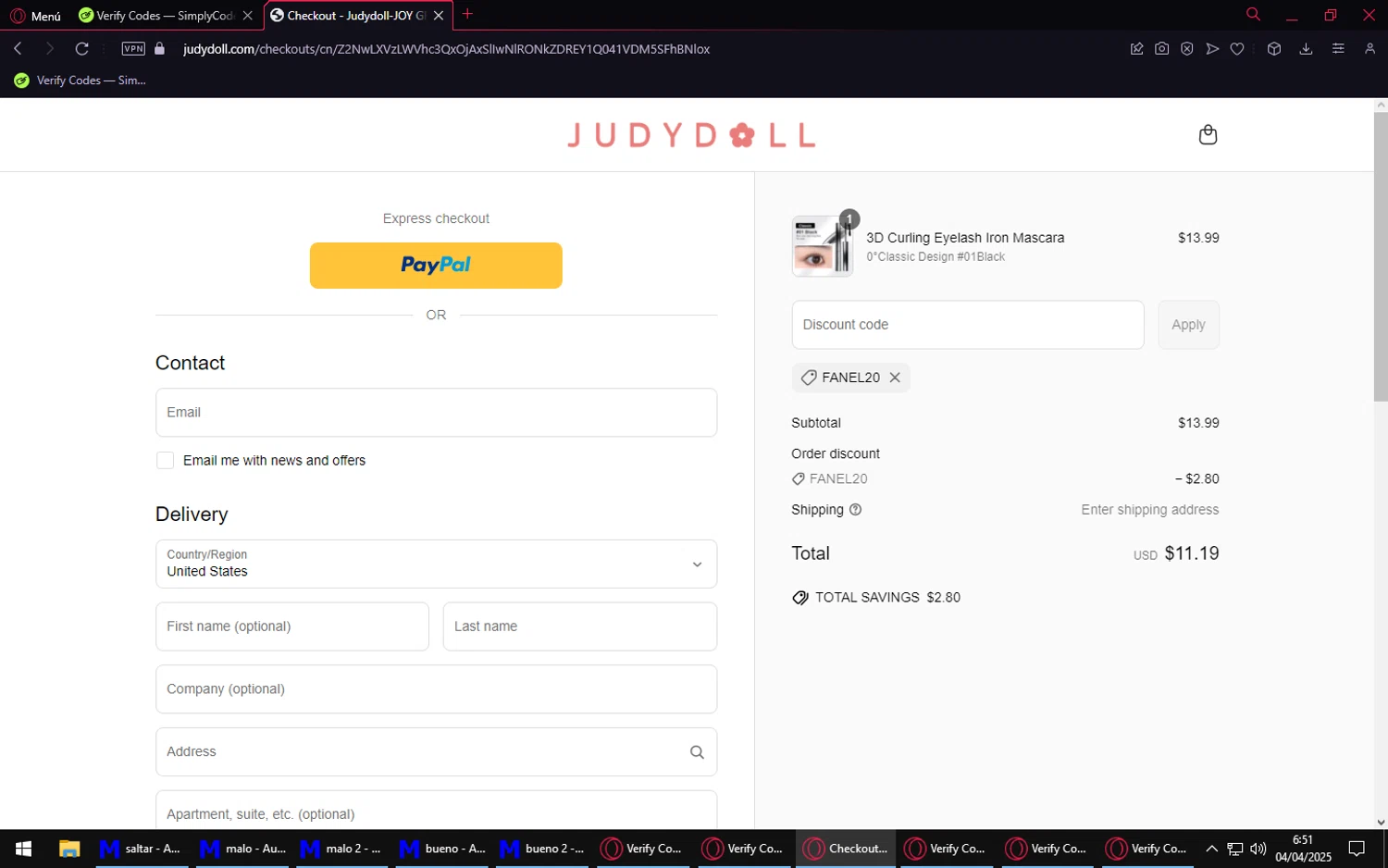Viewport: 1388px width, 868px height.
Task: Click the FANEL20 discount tag chip
Action: 850,378
